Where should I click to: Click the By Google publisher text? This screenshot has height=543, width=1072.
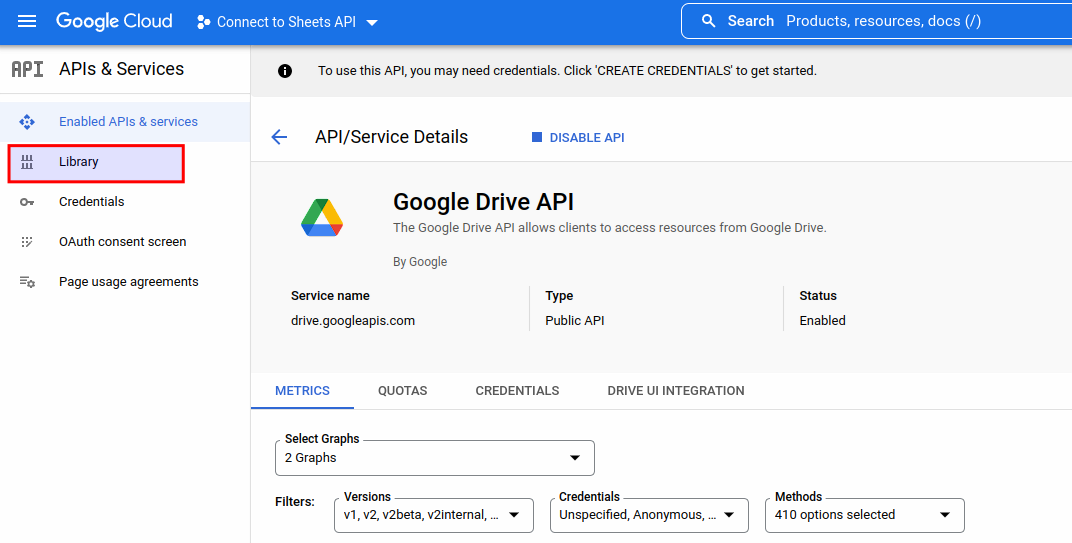(x=420, y=262)
